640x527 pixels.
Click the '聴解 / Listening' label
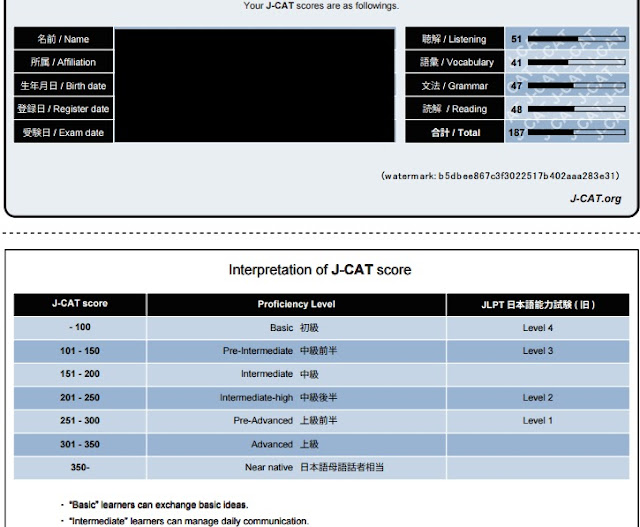pos(454,39)
